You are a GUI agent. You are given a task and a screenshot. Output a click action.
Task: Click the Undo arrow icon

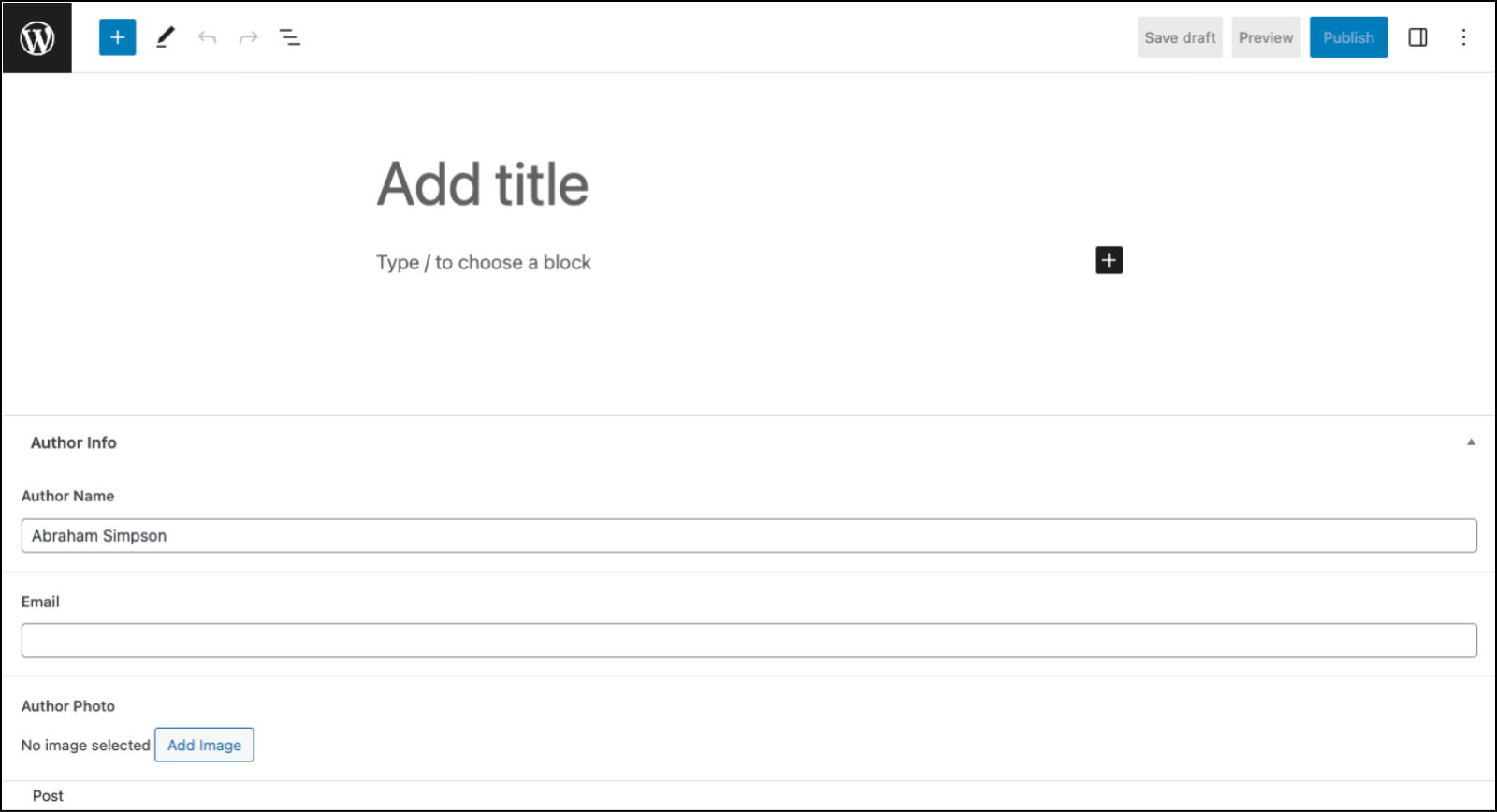[207, 37]
